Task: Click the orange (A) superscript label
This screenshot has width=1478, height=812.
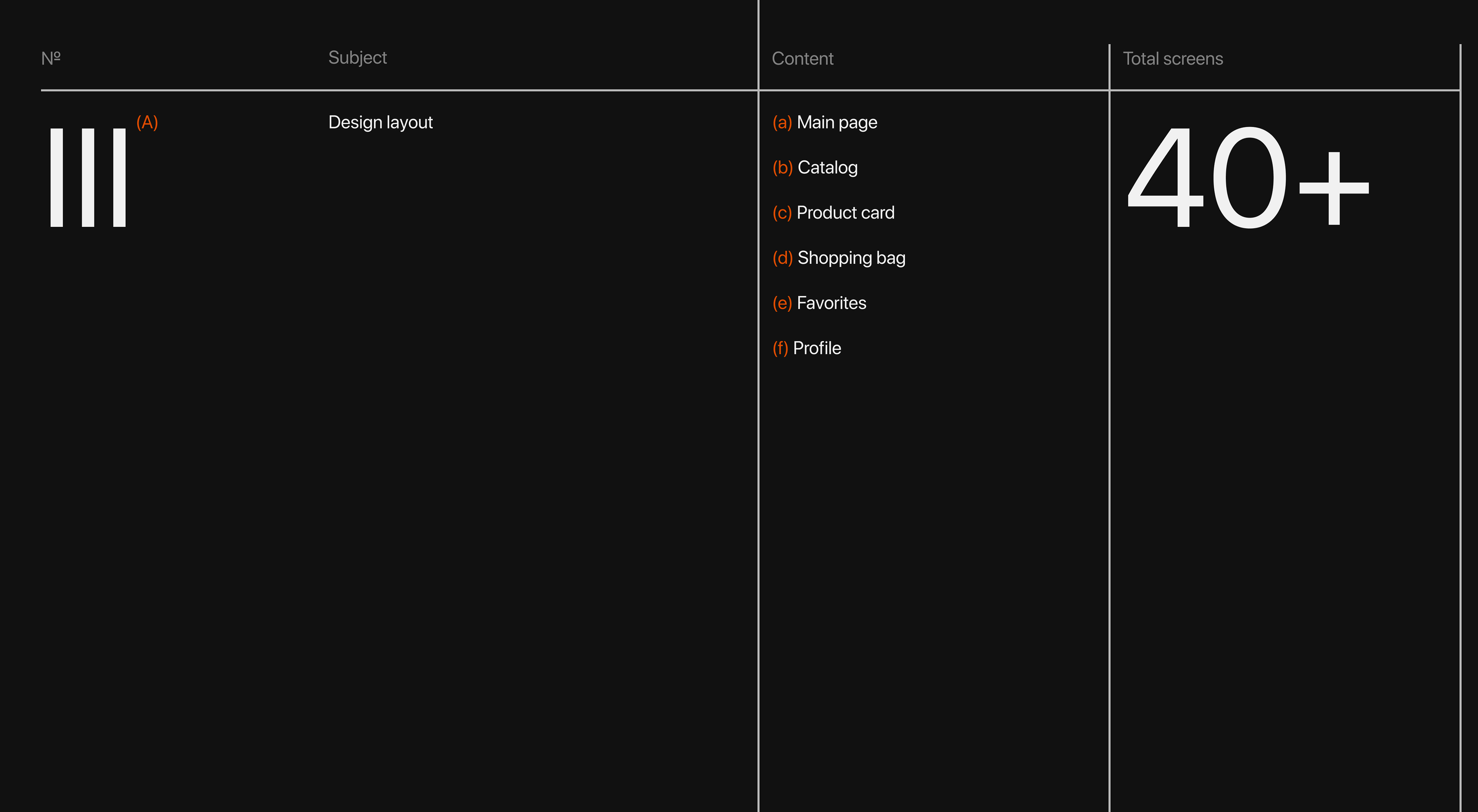Action: pyautogui.click(x=147, y=122)
